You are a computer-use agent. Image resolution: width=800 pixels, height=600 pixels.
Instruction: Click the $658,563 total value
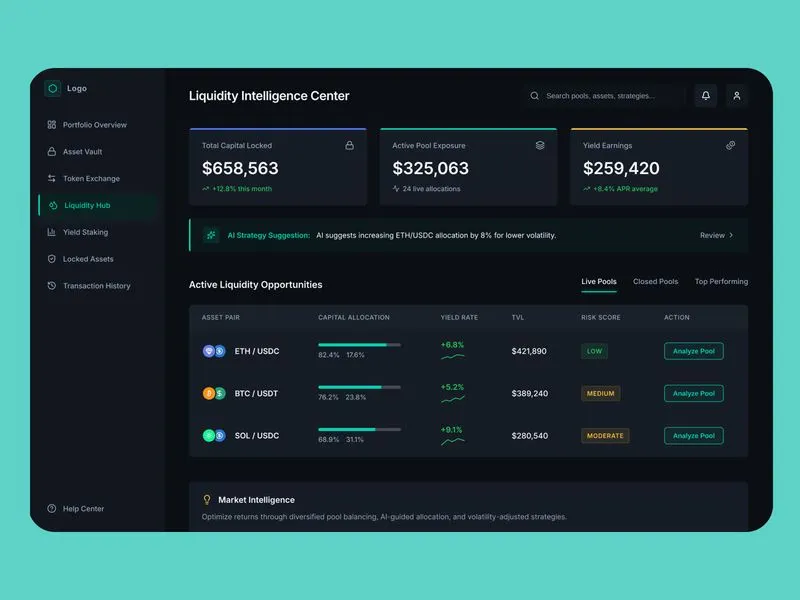pos(240,168)
